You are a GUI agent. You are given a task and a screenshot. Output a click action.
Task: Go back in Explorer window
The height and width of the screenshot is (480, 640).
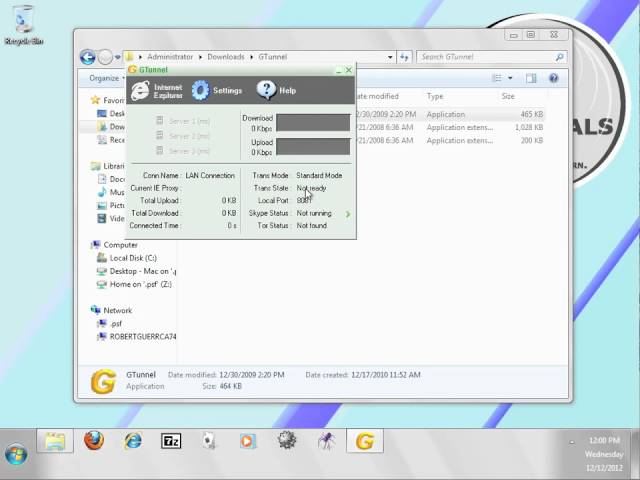[88, 57]
